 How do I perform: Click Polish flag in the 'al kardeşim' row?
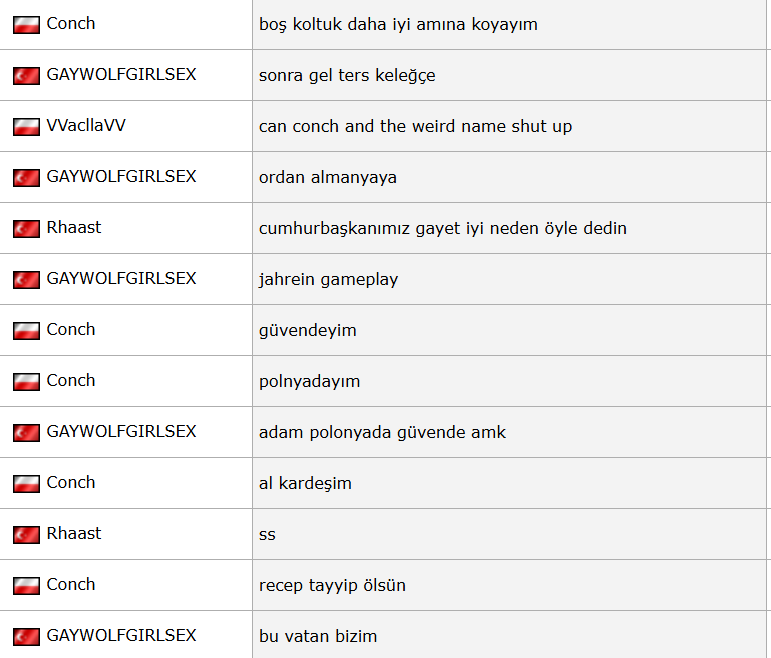tap(26, 484)
